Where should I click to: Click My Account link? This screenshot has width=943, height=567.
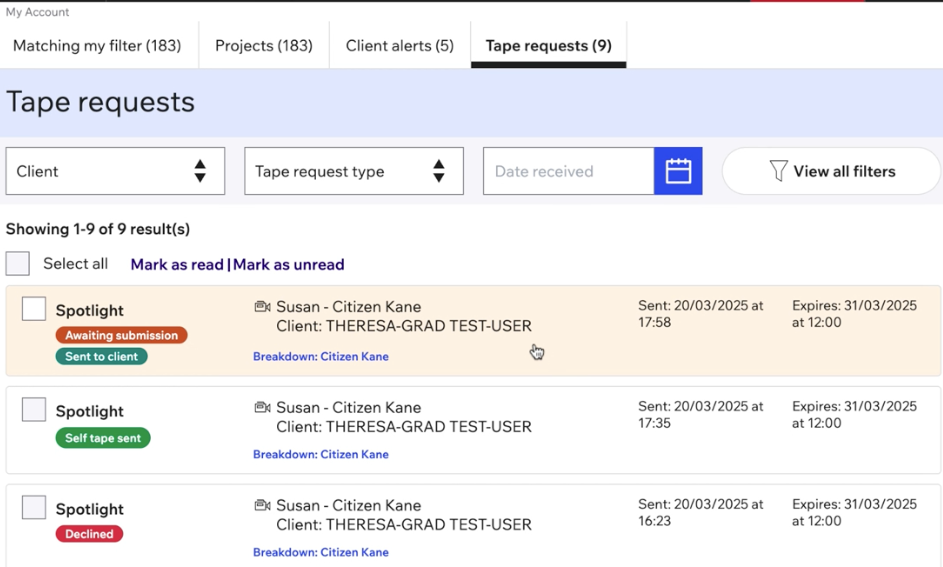pos(37,12)
